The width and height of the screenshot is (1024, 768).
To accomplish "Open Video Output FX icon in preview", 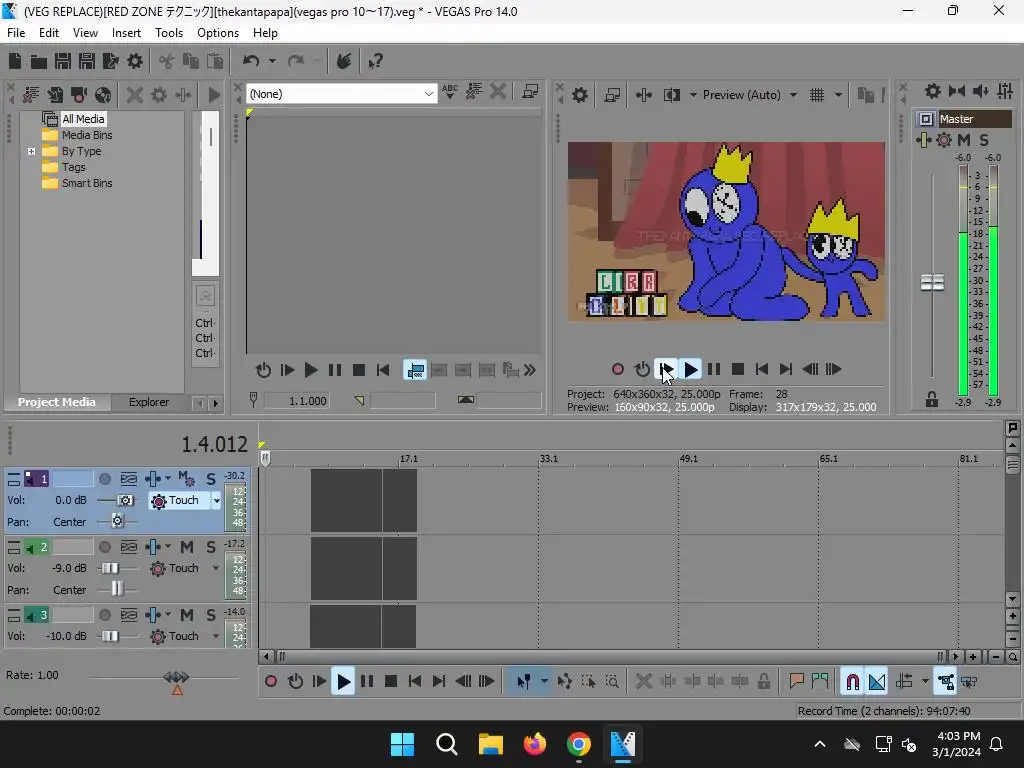I will (643, 95).
